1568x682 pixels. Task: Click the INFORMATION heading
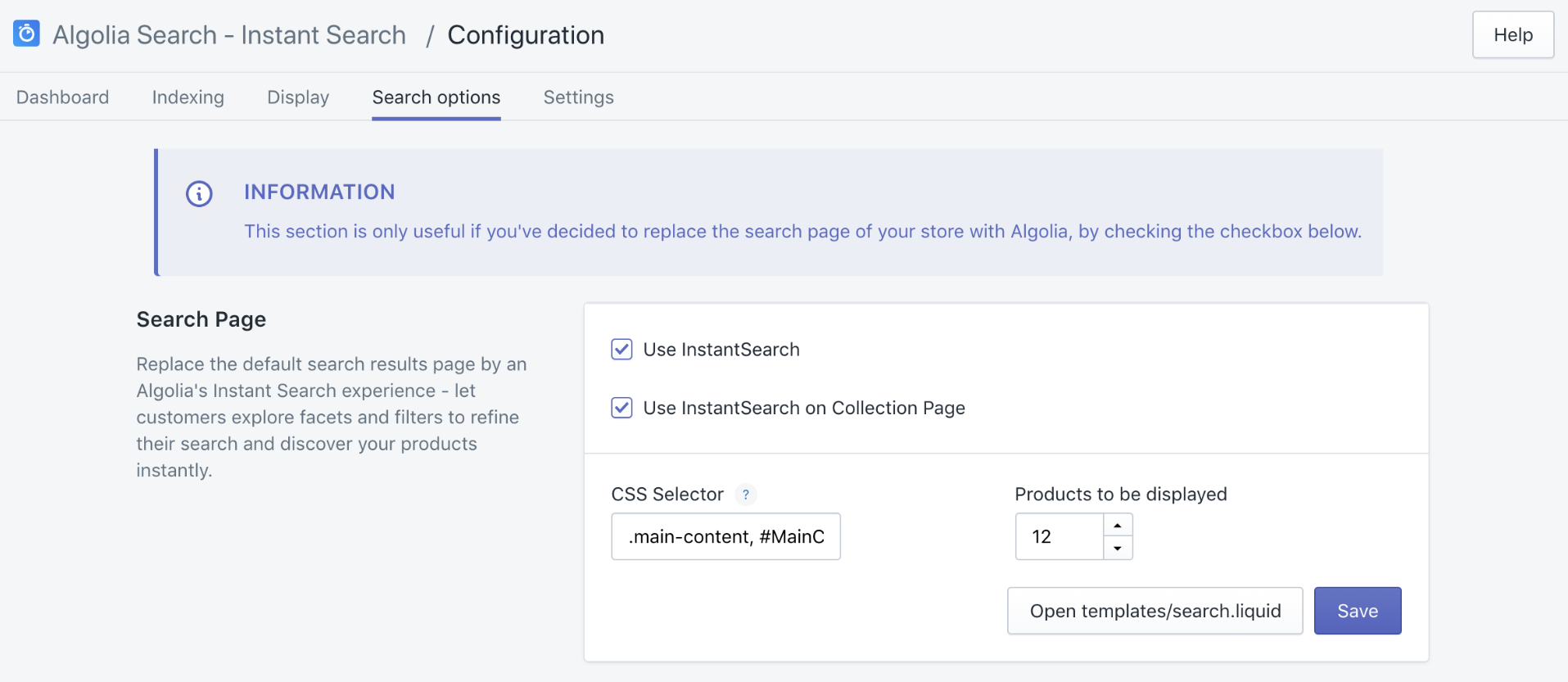pyautogui.click(x=319, y=192)
